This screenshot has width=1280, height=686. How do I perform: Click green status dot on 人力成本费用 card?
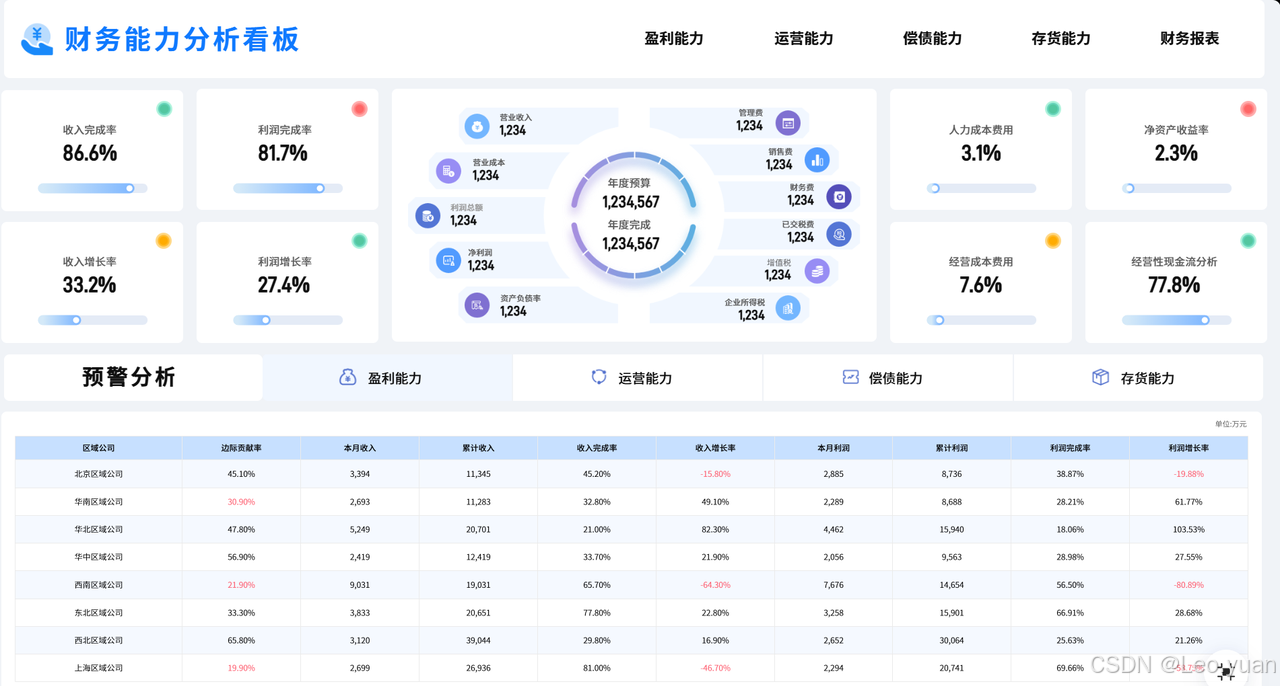click(x=1053, y=109)
